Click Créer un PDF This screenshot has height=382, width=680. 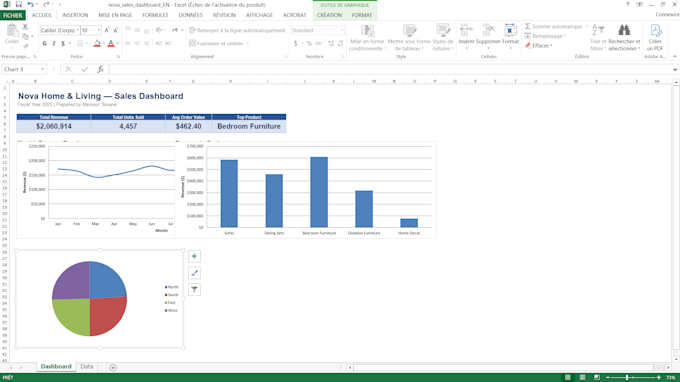click(655, 37)
